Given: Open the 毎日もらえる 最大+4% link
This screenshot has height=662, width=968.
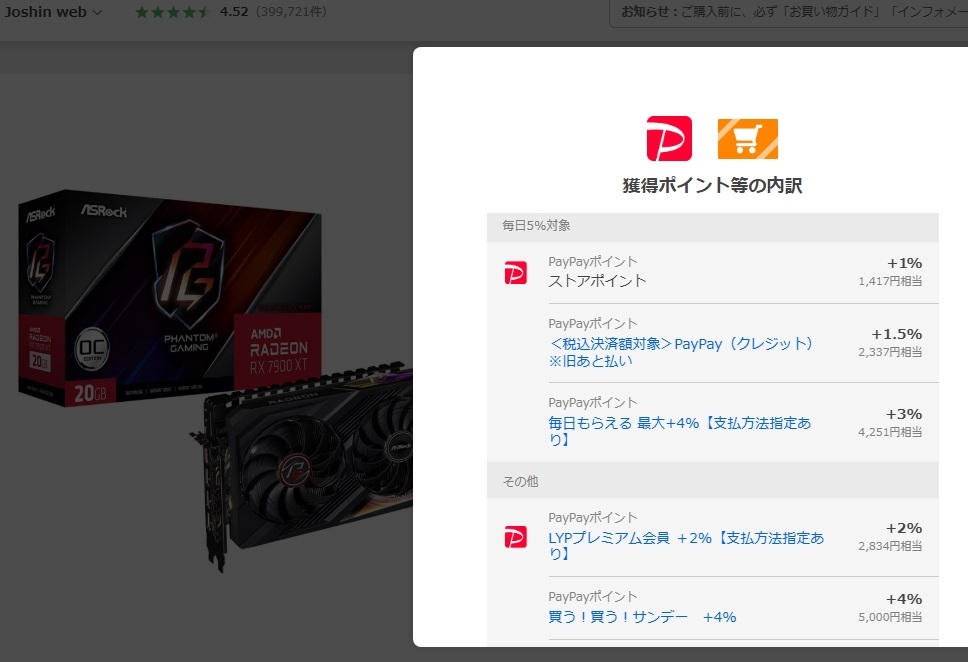Looking at the screenshot, I should click(x=680, y=431).
